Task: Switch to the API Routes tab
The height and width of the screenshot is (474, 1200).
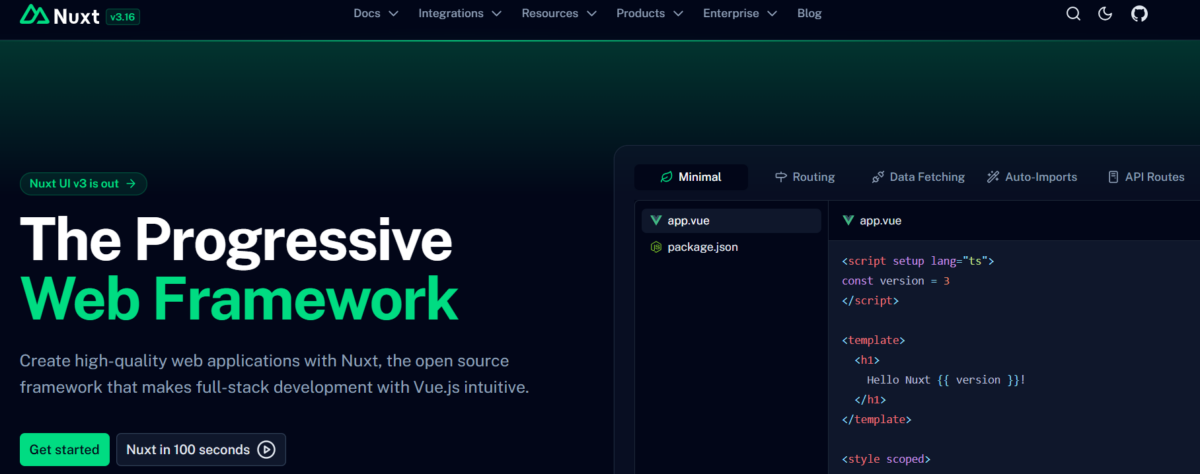Action: pos(1146,177)
